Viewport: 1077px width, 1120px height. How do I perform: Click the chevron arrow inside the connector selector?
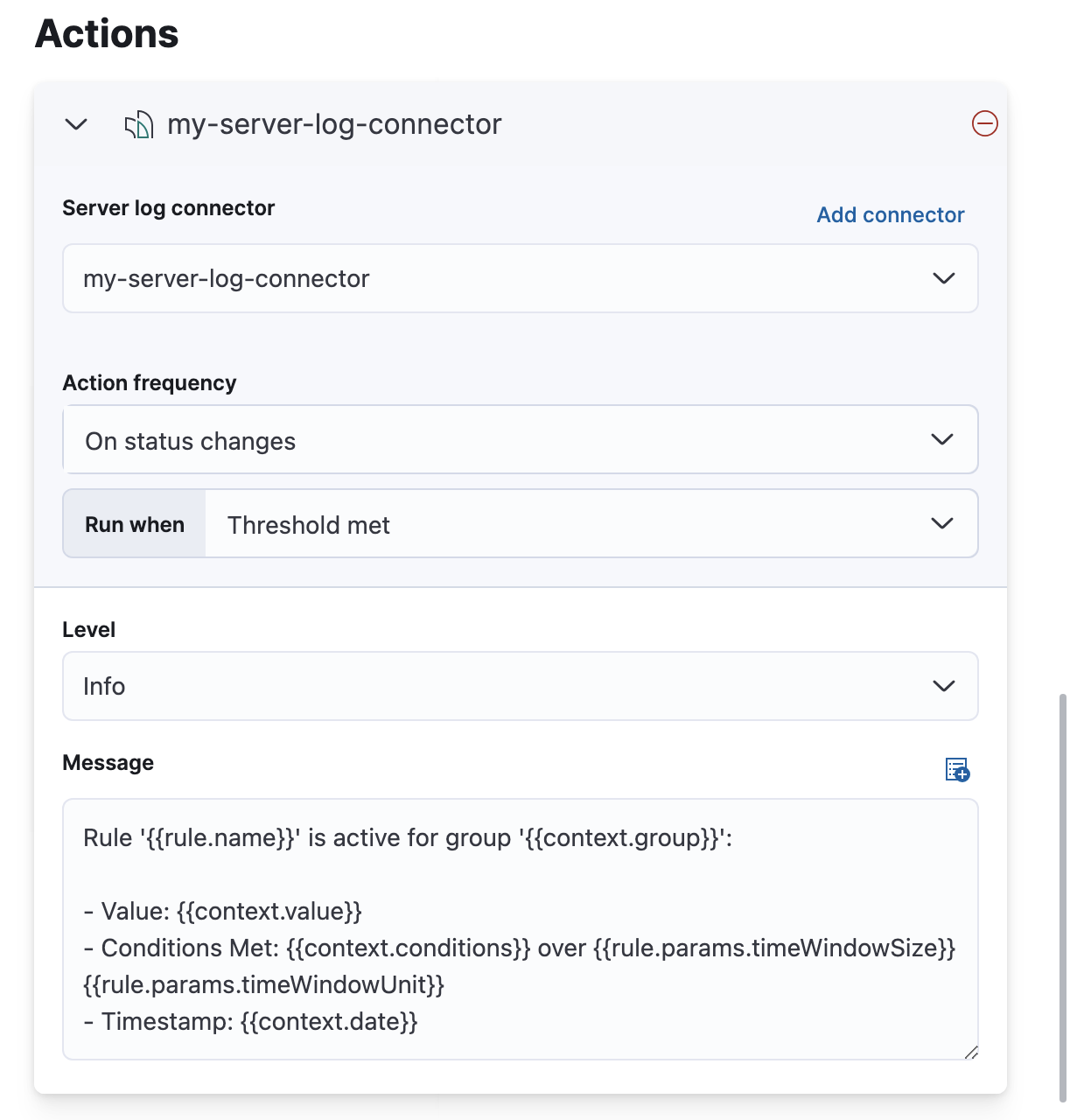pos(944,278)
